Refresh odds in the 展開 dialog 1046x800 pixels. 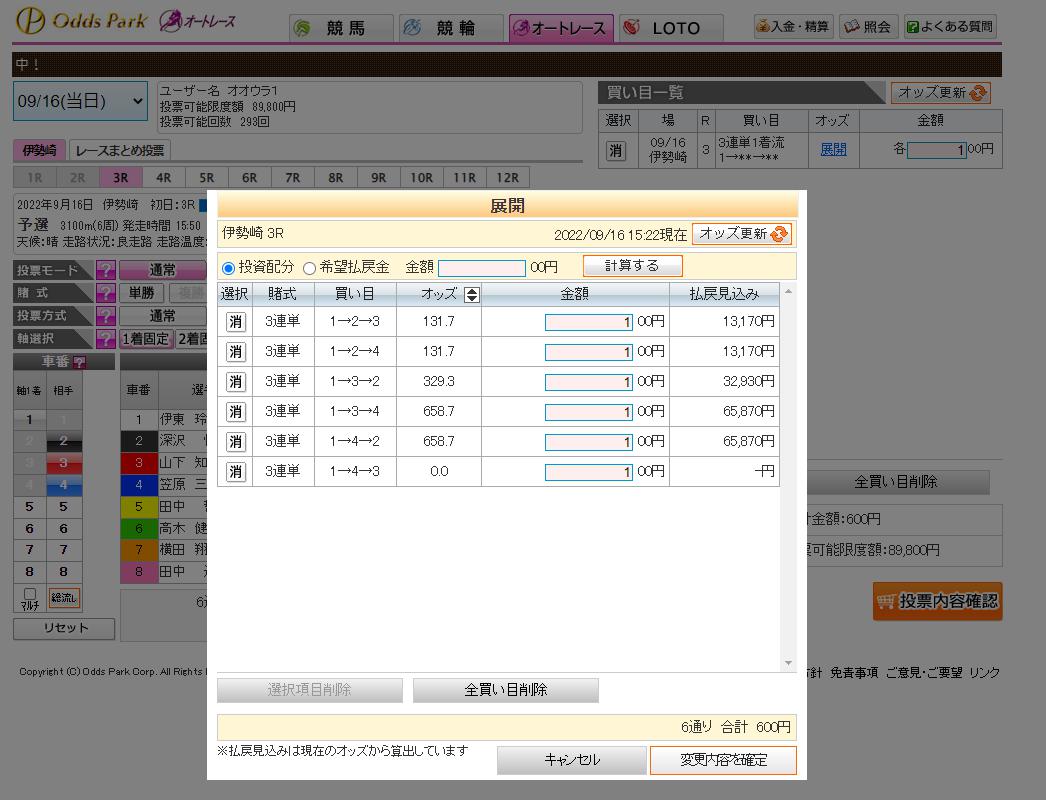coord(742,234)
